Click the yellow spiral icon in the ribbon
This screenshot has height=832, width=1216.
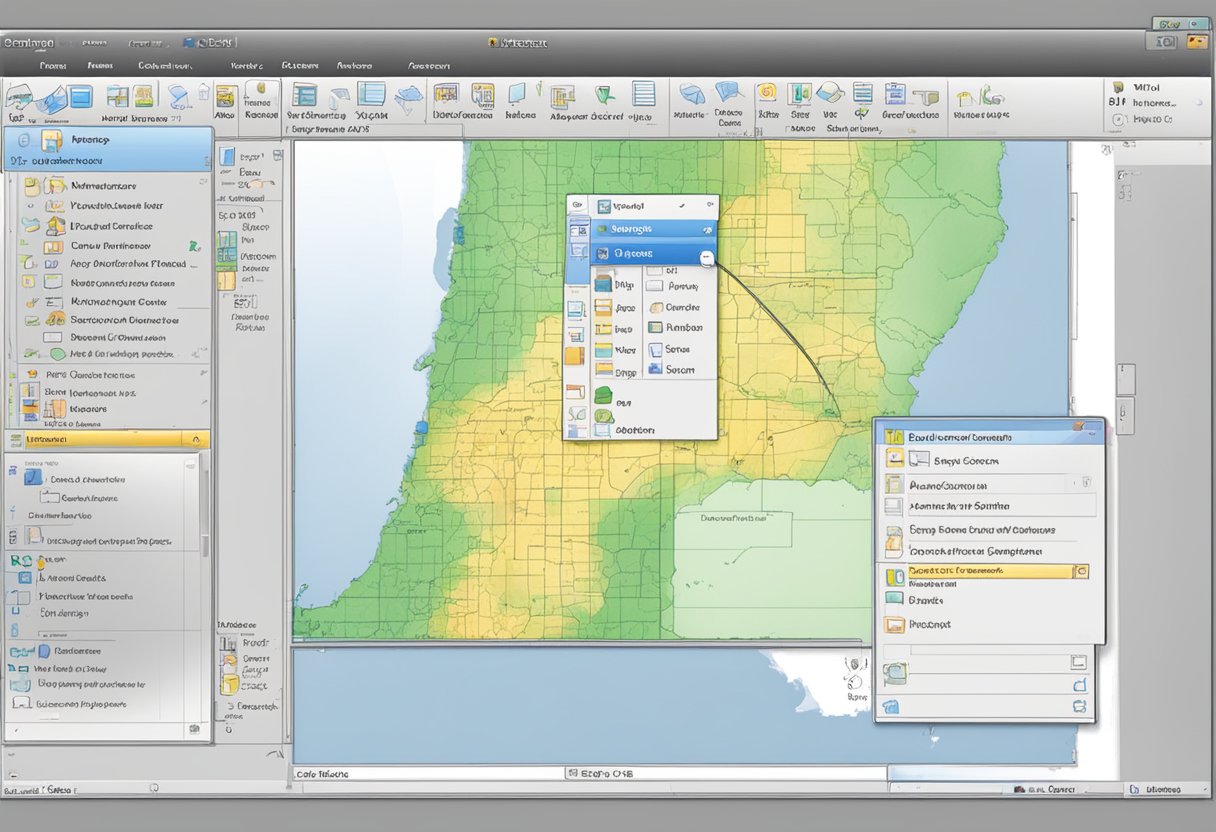click(767, 93)
